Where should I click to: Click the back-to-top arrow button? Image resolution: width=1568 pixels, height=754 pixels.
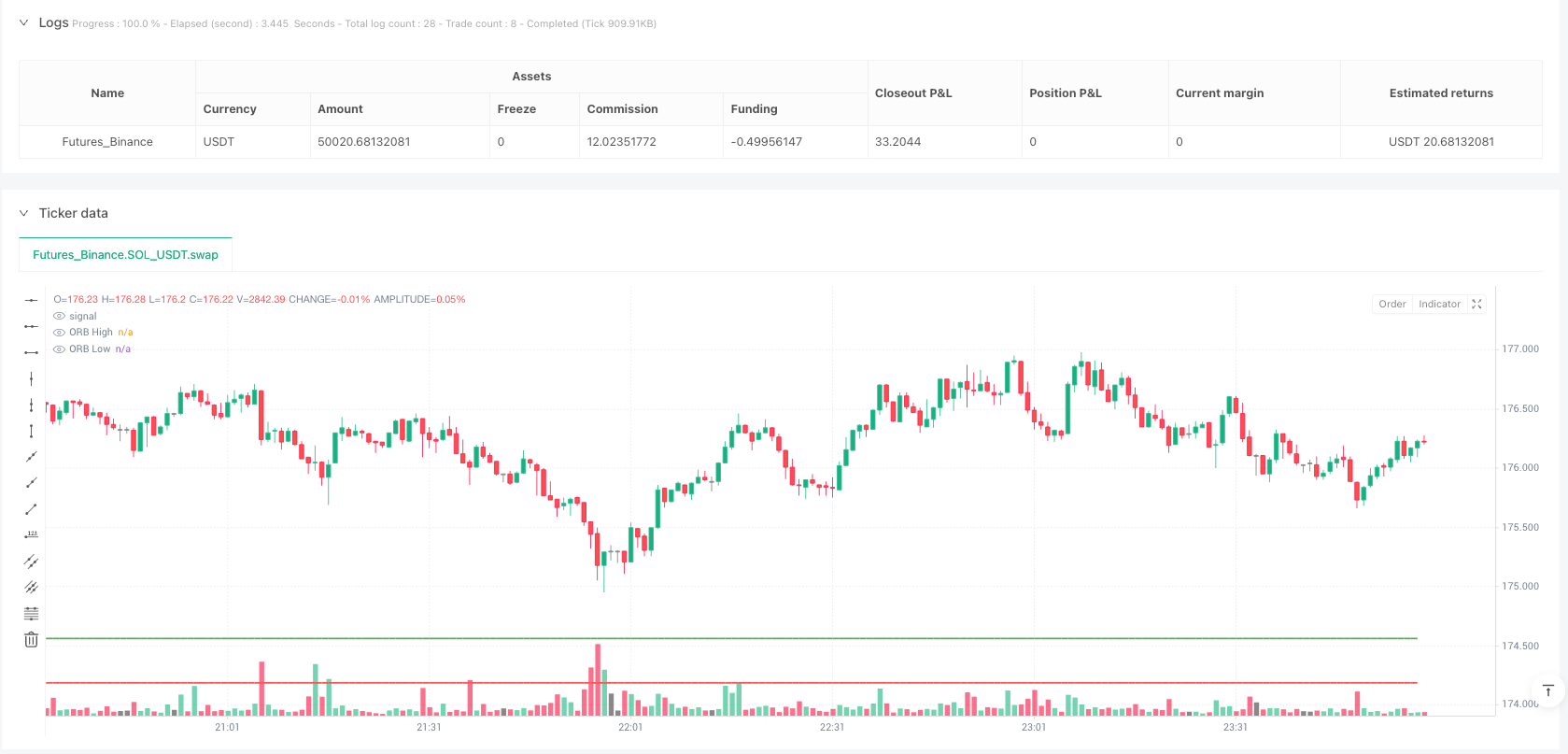pos(1548,690)
